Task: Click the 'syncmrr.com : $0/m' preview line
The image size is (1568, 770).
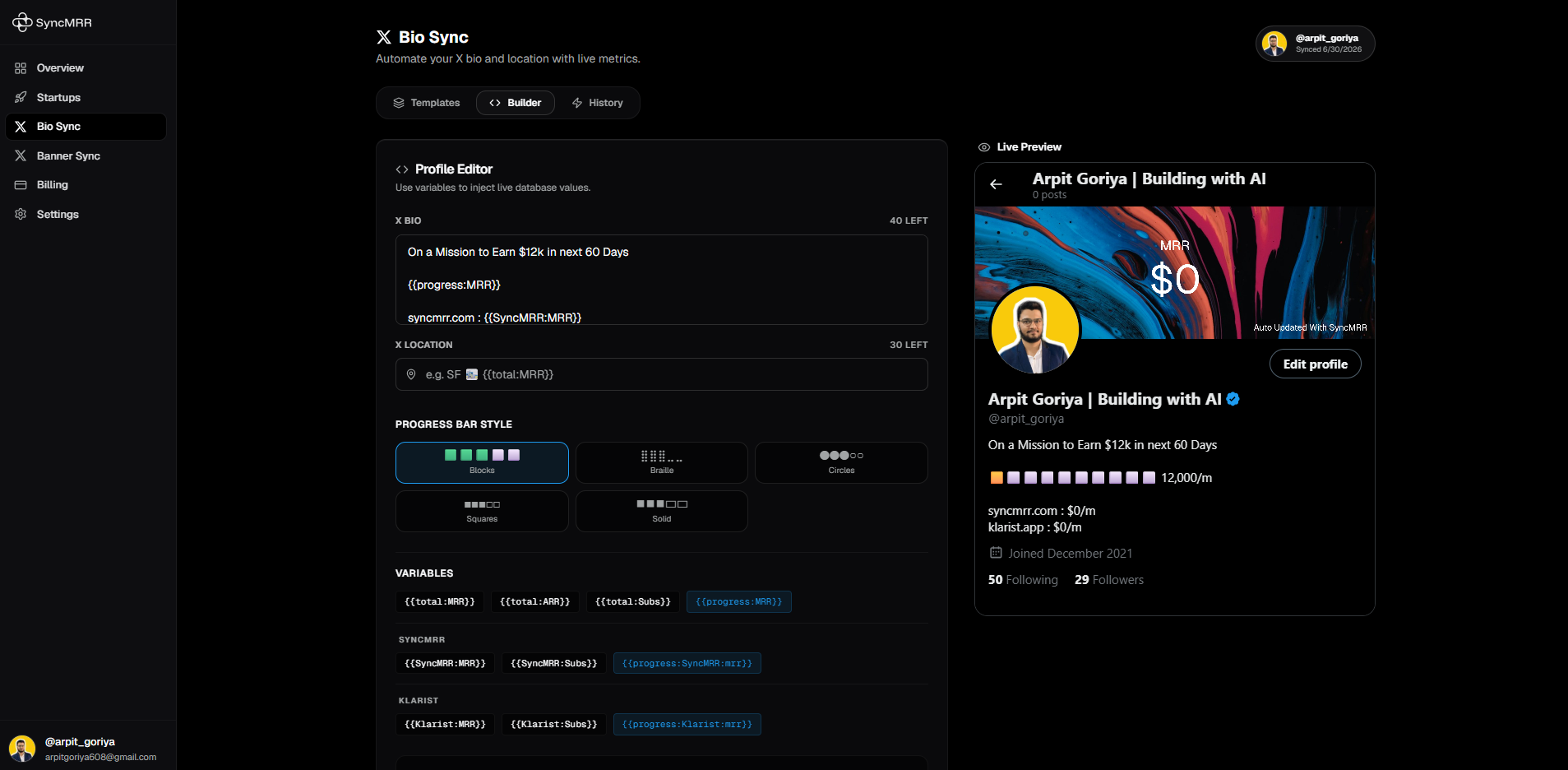Action: click(1042, 511)
